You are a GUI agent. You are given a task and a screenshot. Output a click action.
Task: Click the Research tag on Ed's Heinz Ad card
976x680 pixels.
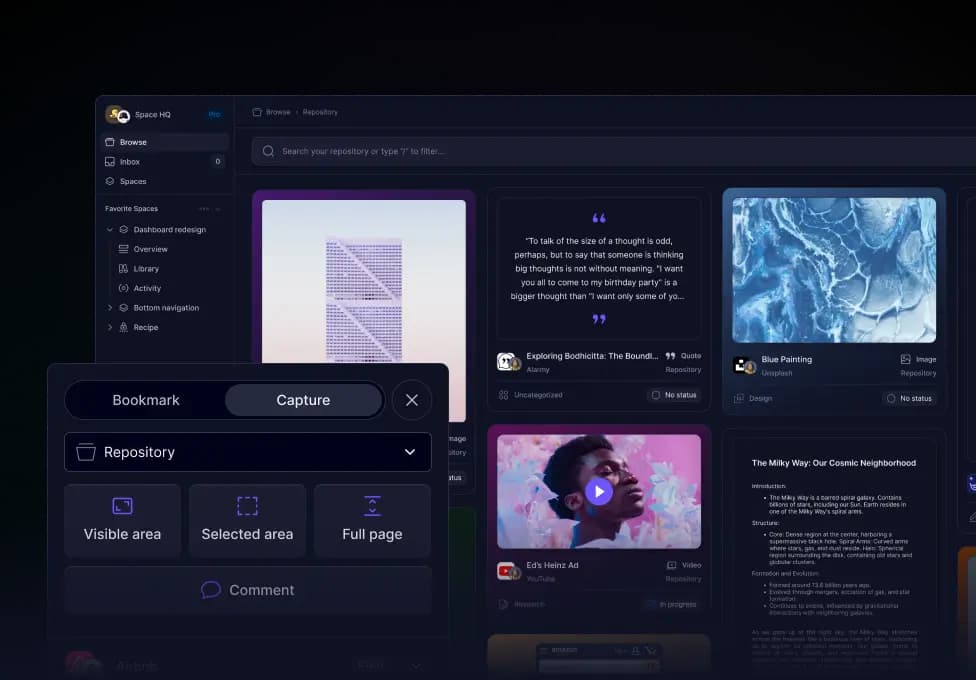point(522,604)
